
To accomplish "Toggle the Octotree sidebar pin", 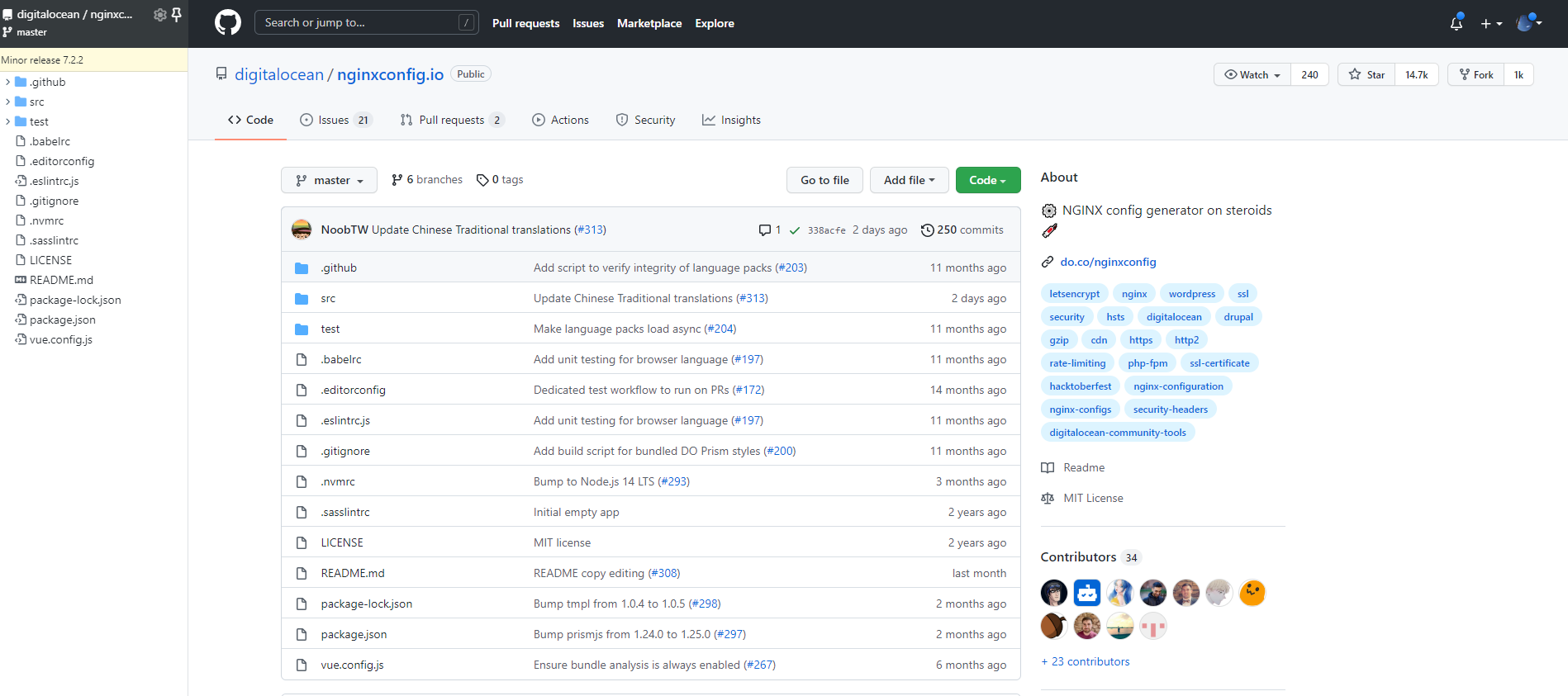I will [176, 15].
